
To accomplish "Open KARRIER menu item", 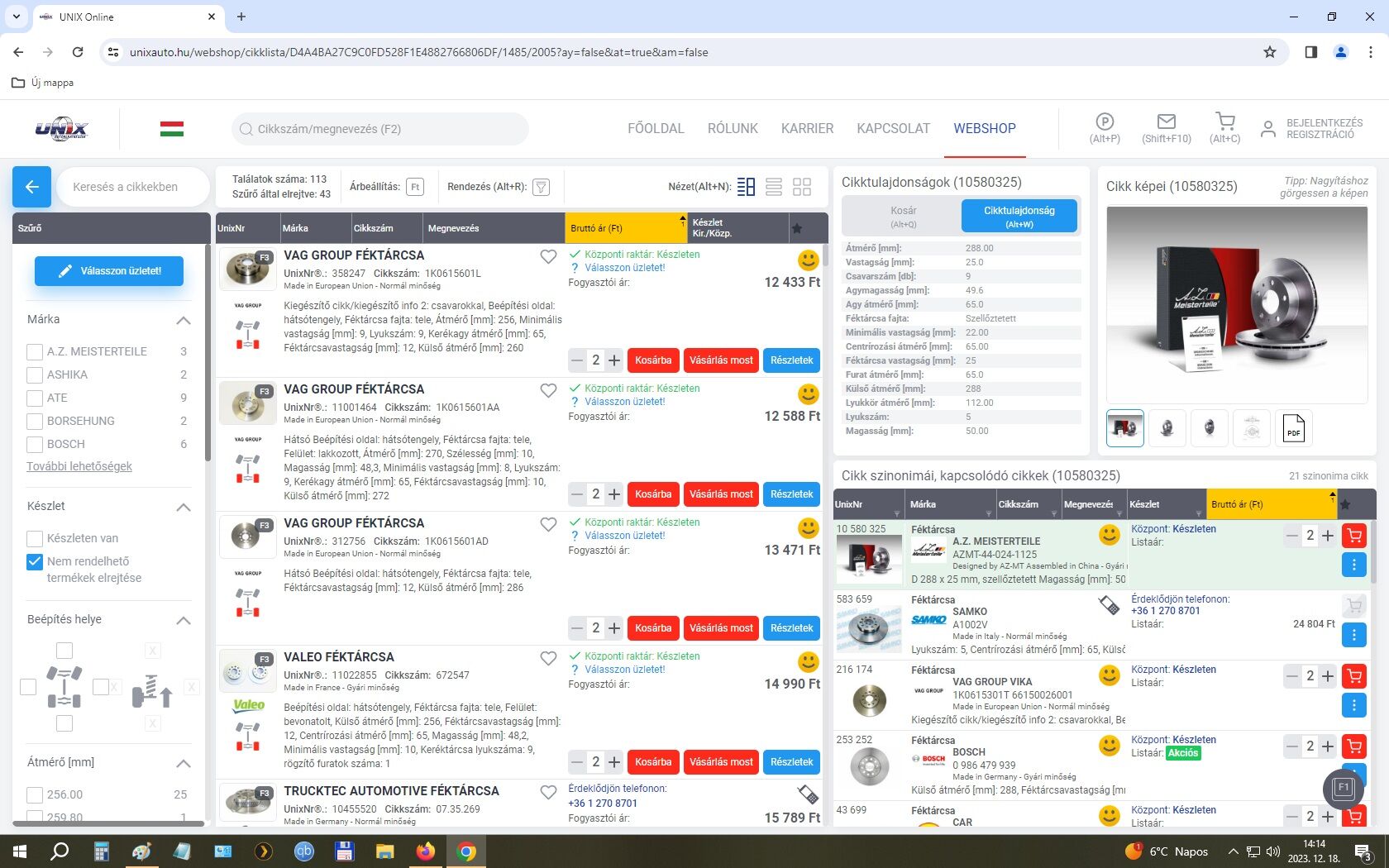I will point(807,128).
